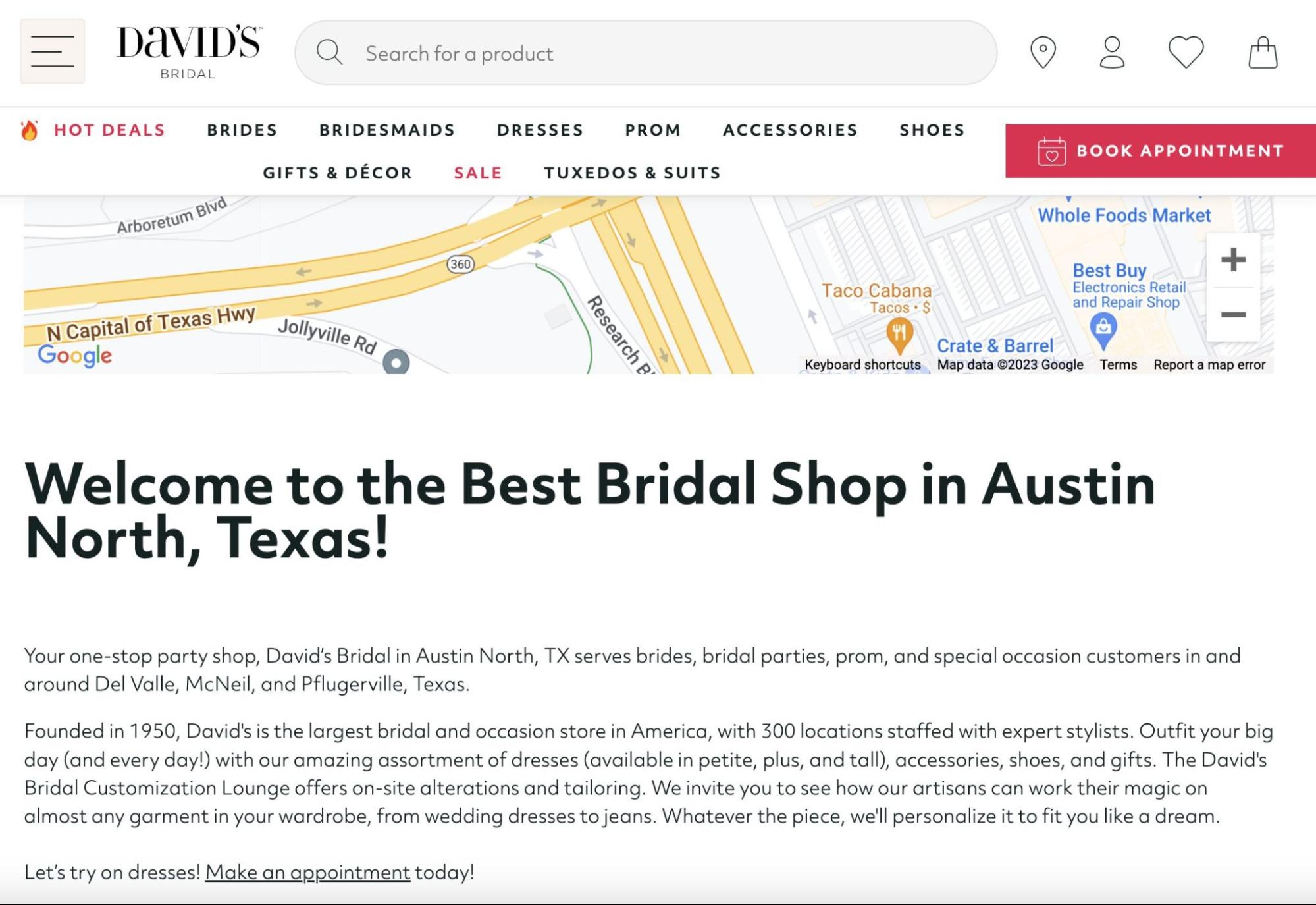This screenshot has height=905, width=1316.
Task: Click the user account icon
Action: point(1112,52)
